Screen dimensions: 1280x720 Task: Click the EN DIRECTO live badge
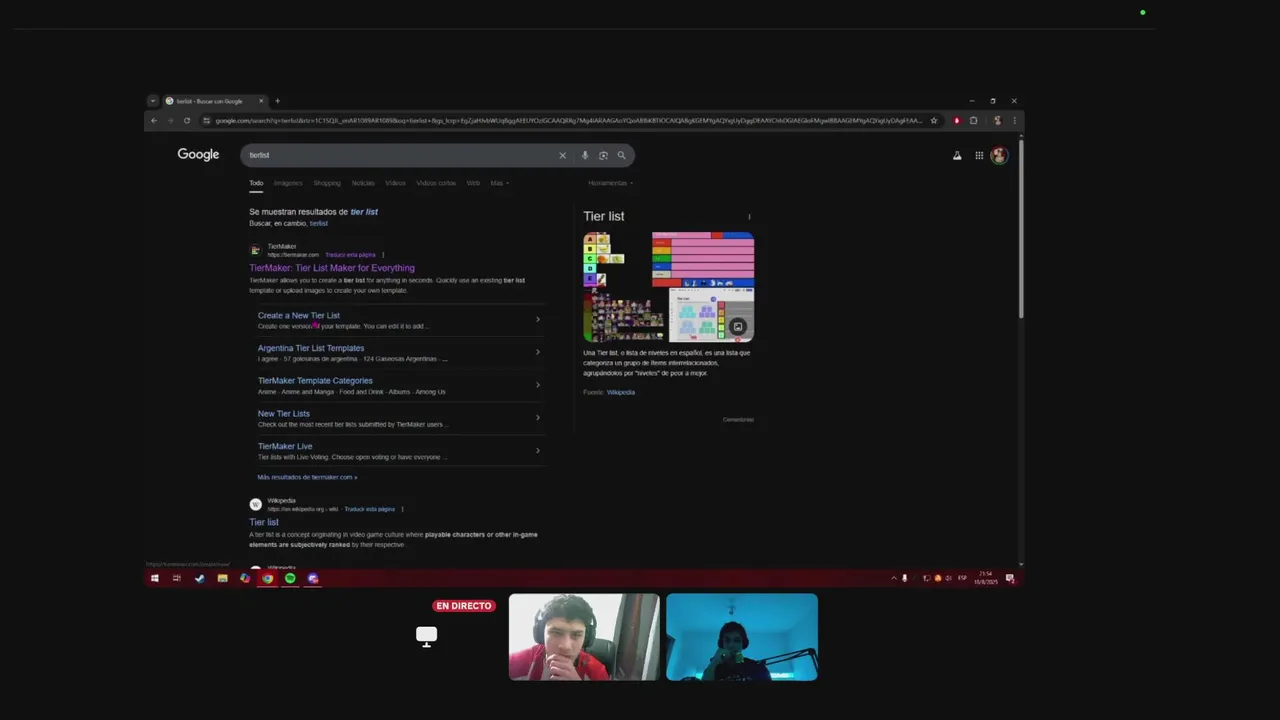464,606
